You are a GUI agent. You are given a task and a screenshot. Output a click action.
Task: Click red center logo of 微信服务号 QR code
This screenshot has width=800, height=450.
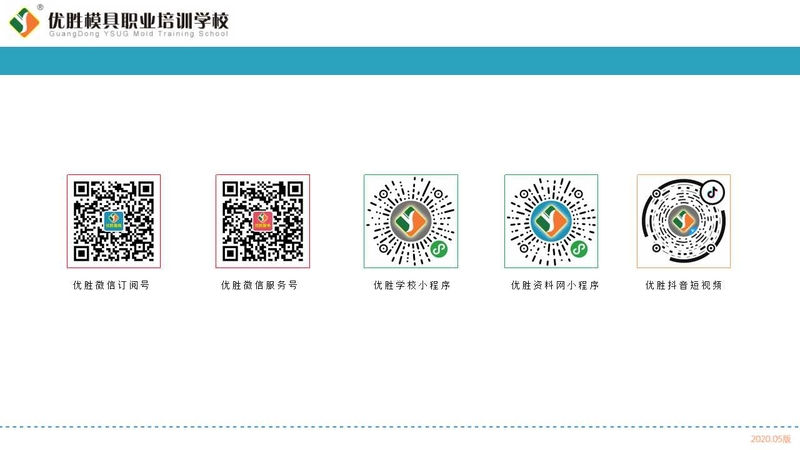[x=263, y=221]
